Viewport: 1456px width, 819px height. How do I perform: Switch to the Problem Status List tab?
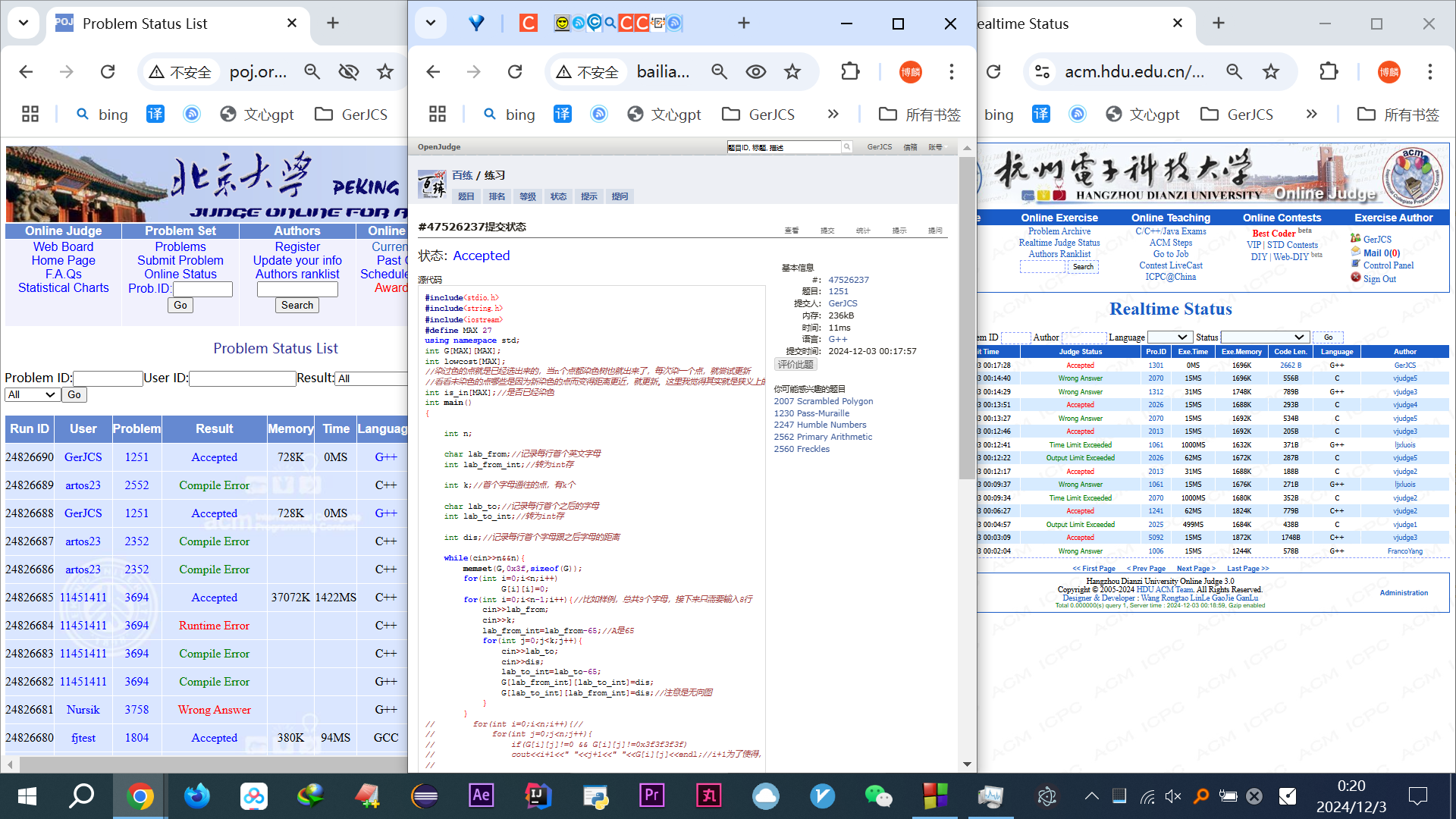coord(145,24)
